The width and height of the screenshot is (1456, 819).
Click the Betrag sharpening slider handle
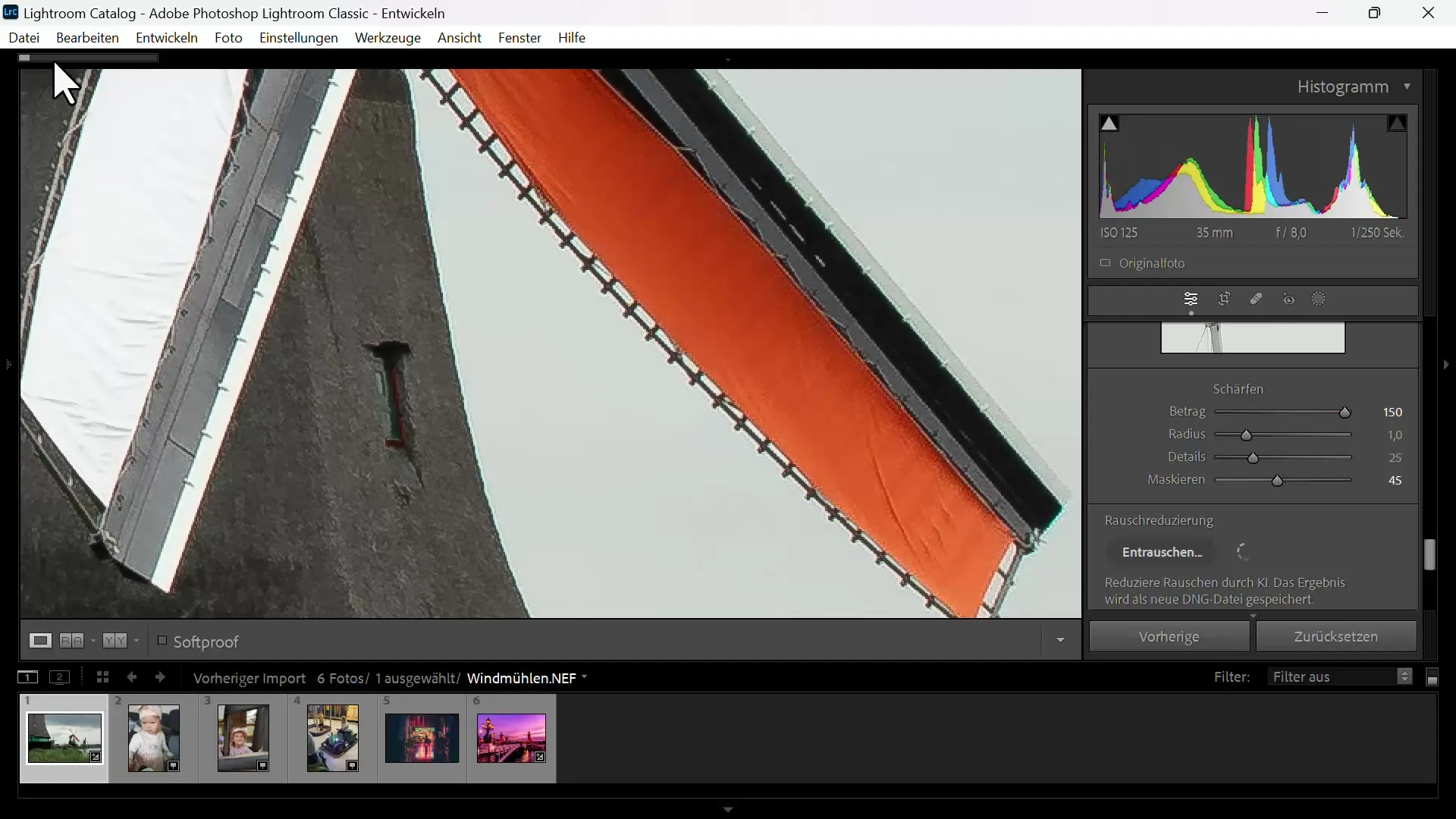pos(1345,413)
